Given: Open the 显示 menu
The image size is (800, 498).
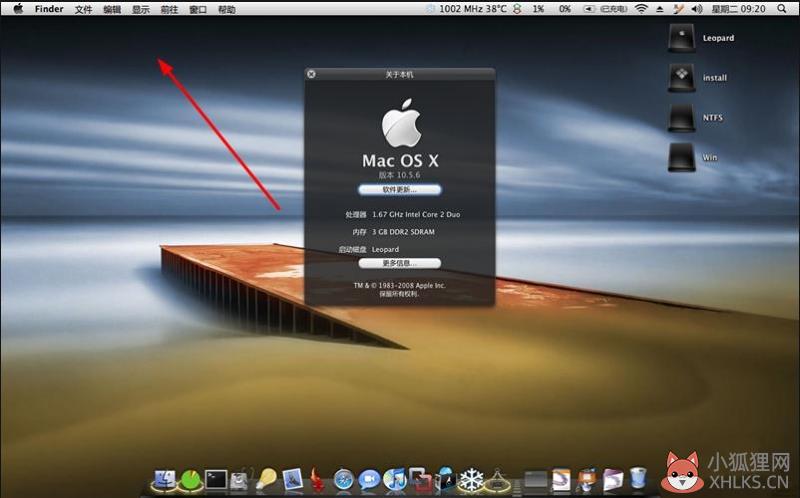Looking at the screenshot, I should (140, 9).
